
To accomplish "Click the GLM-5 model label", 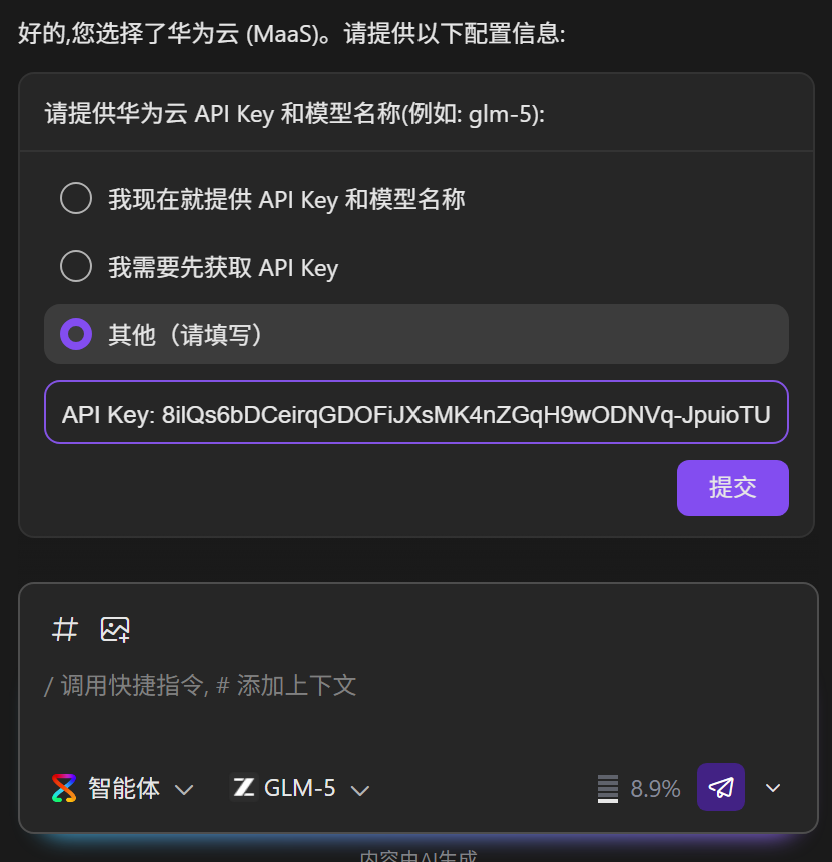I will (299, 788).
